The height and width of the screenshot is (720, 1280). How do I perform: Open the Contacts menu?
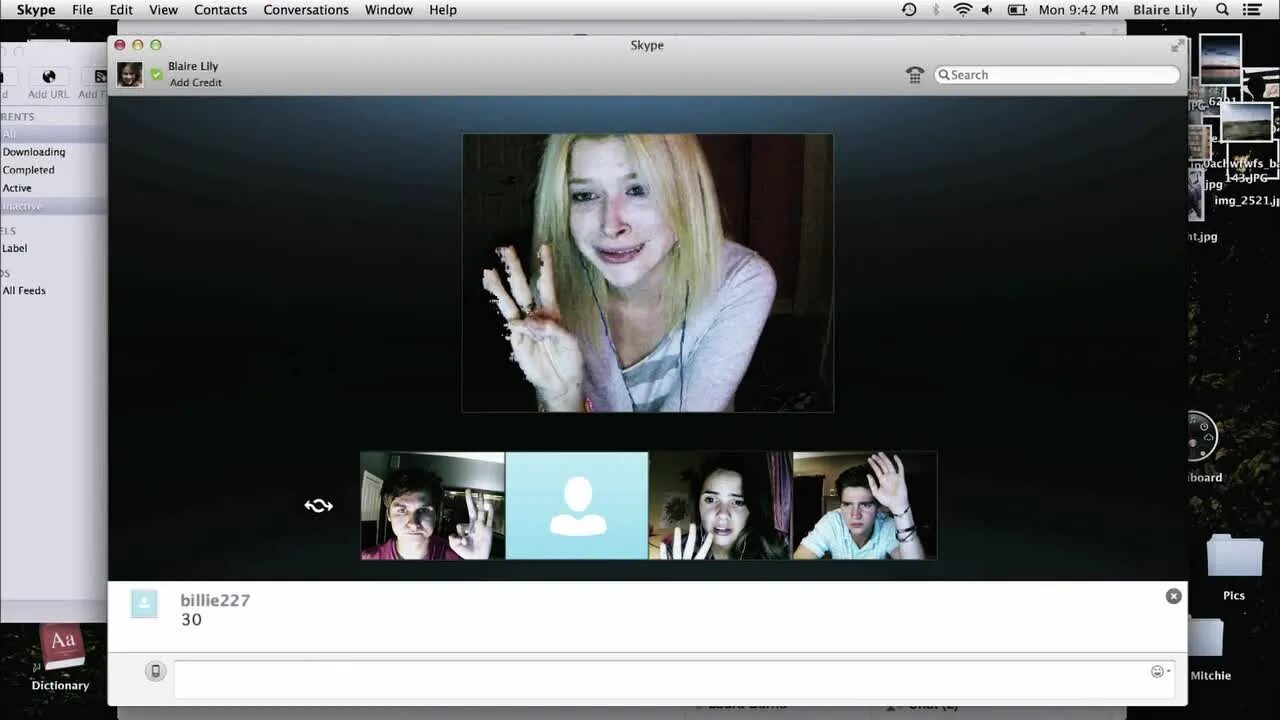[x=220, y=10]
